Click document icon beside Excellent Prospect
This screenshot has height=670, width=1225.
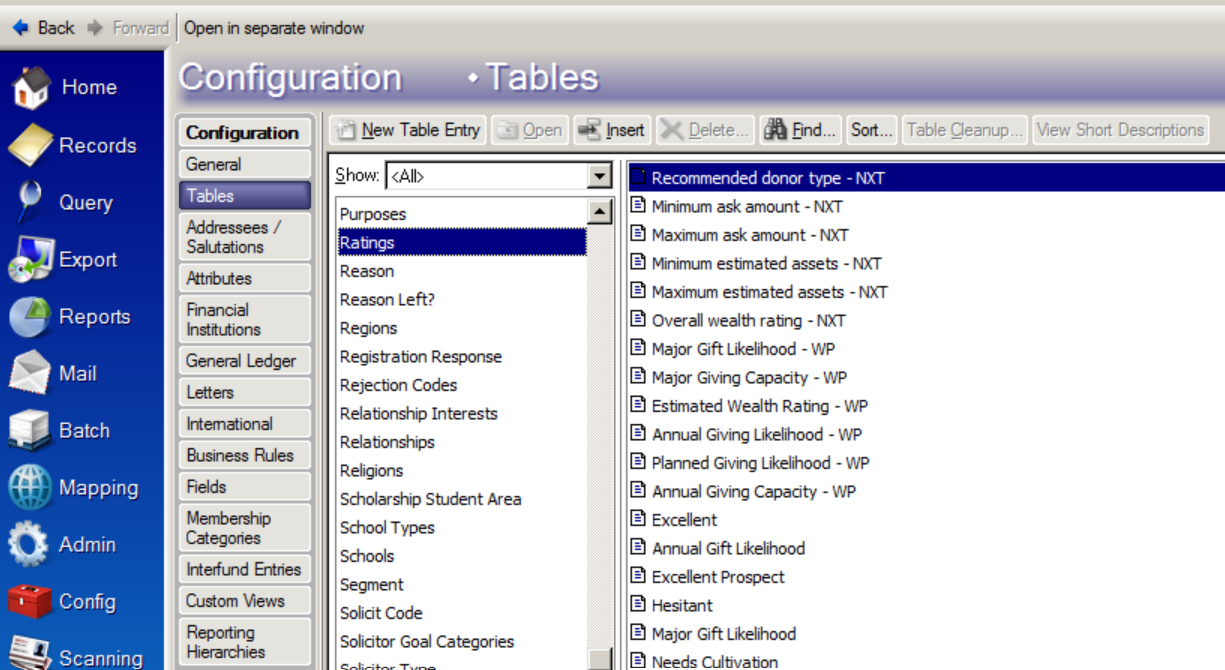638,577
